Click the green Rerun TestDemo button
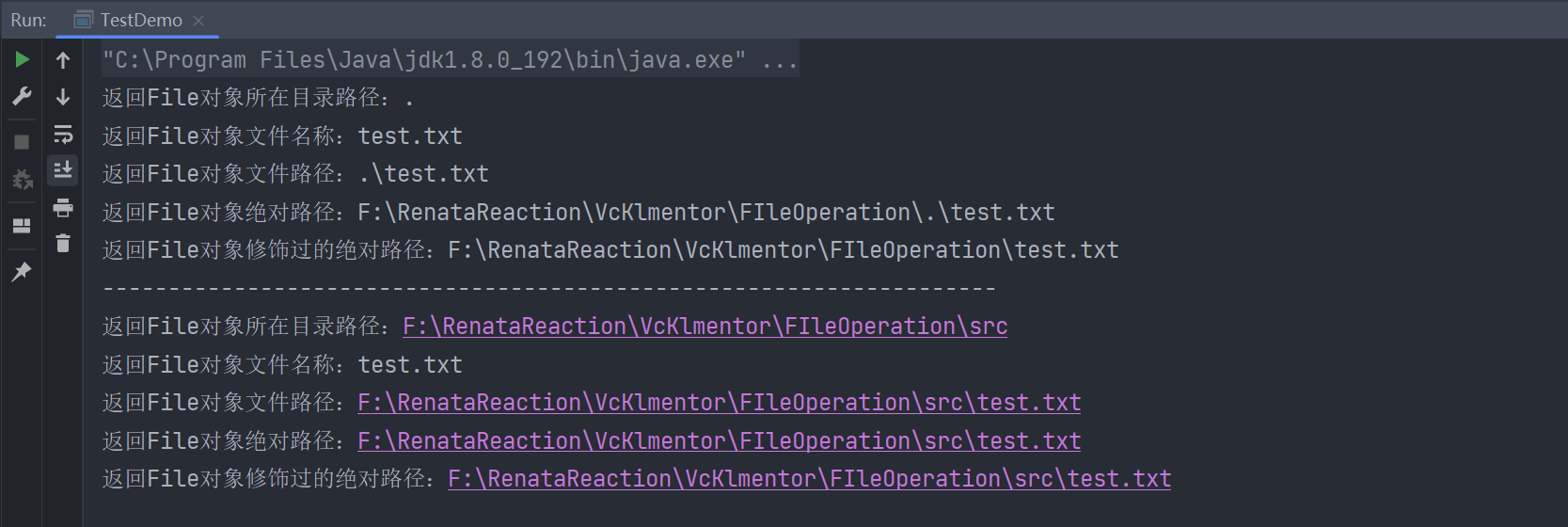The image size is (1568, 527). [22, 60]
